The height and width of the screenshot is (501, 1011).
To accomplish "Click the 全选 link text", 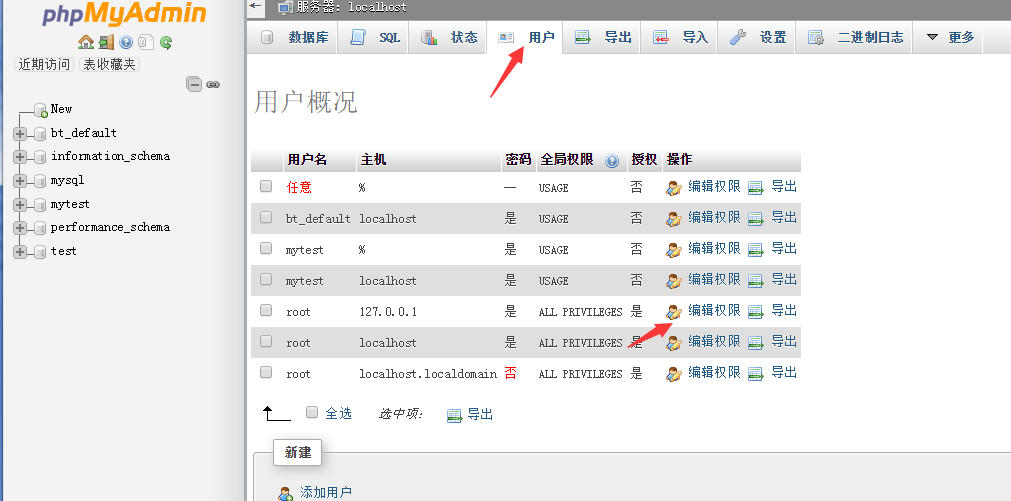I will (x=339, y=413).
